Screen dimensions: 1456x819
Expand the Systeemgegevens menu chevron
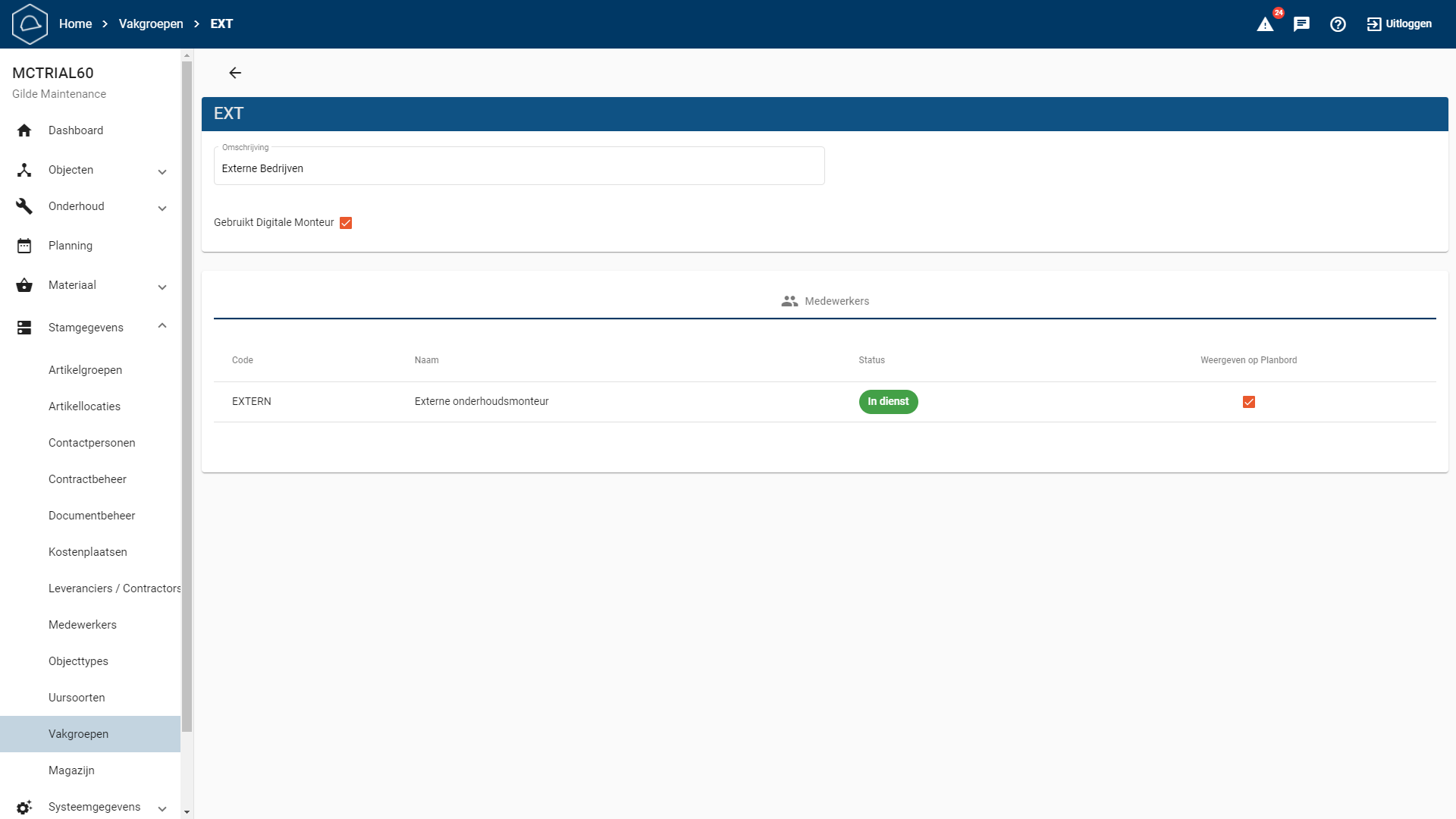pos(162,809)
